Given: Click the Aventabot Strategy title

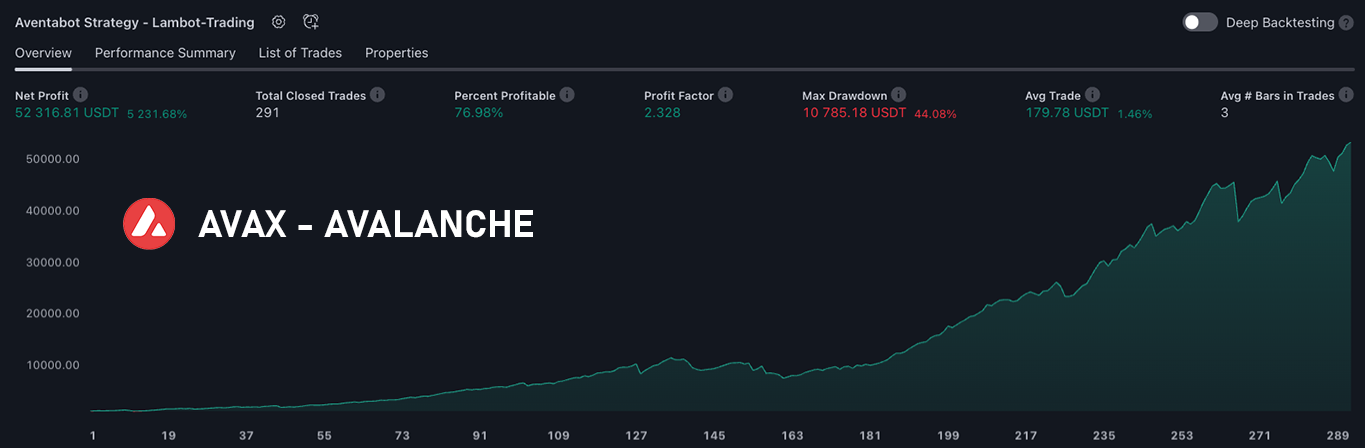Looking at the screenshot, I should [135, 22].
